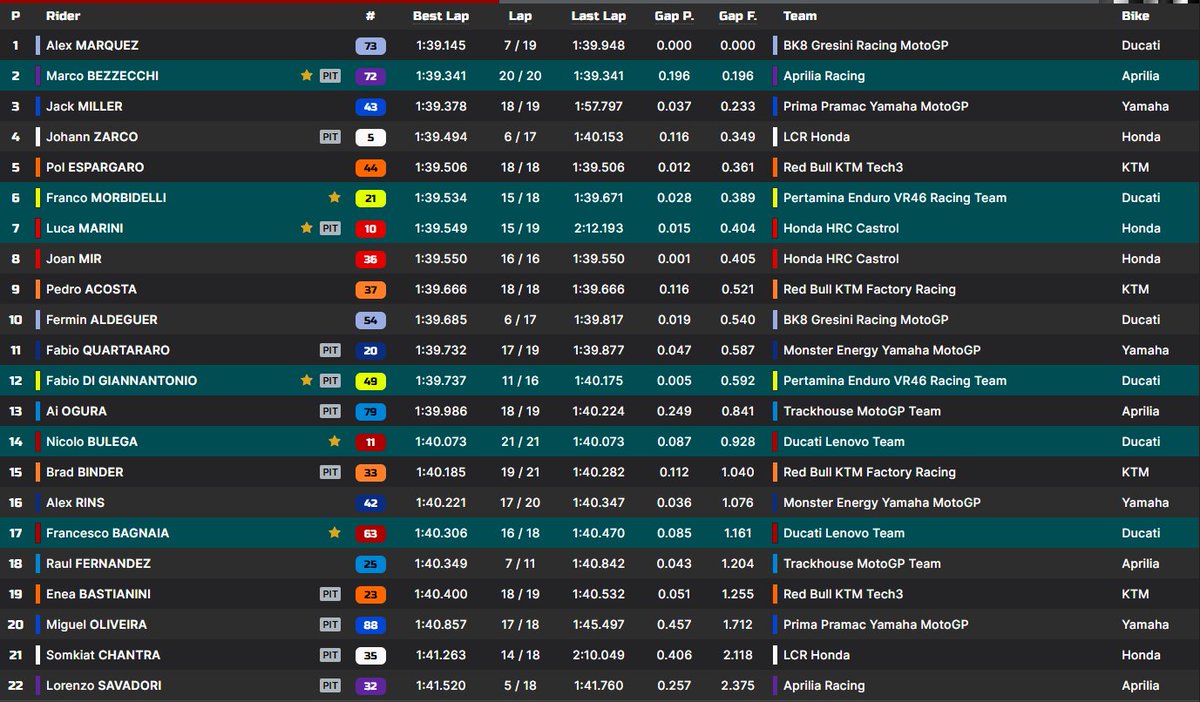Select rider name Alex RINS
The image size is (1200, 702).
75,503
